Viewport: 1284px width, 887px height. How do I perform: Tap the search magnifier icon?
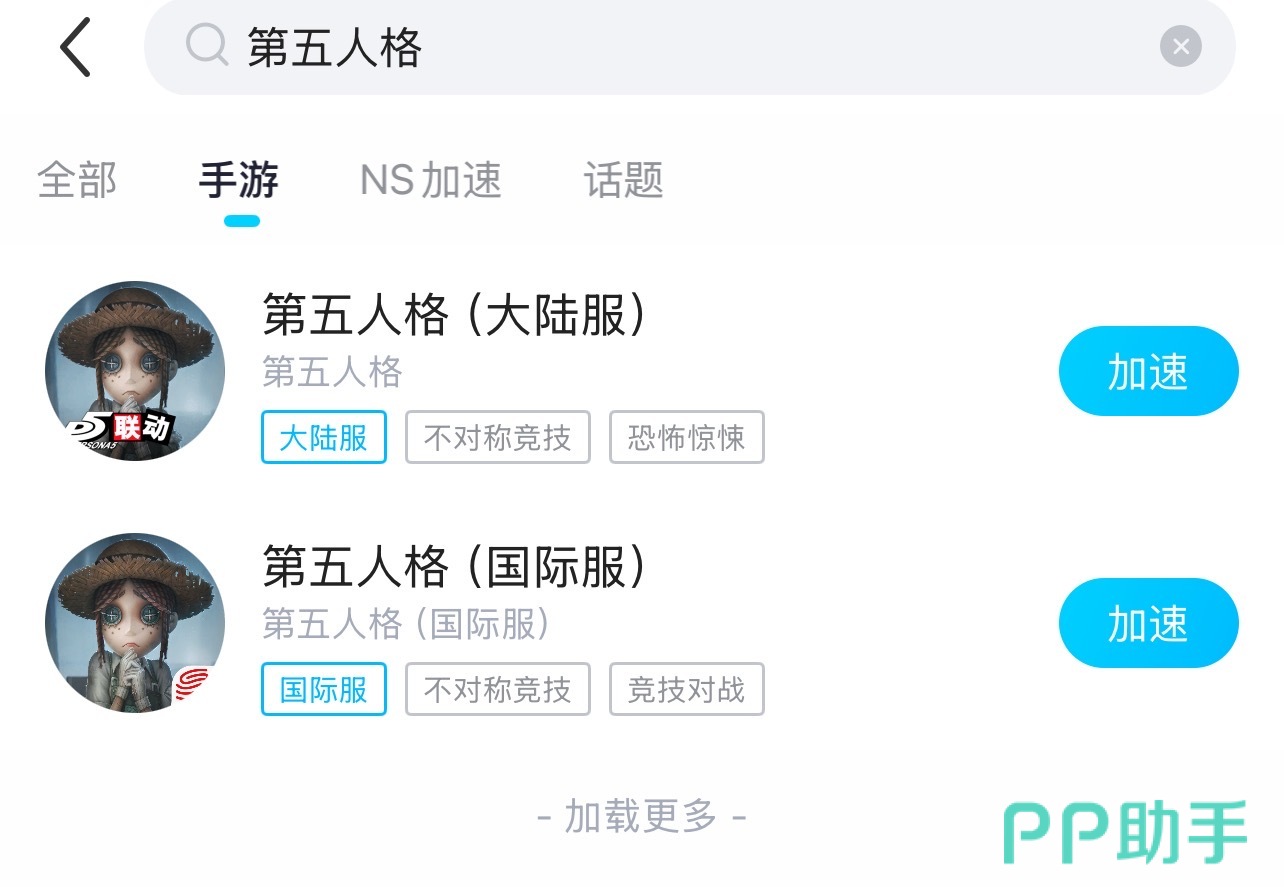pos(207,46)
